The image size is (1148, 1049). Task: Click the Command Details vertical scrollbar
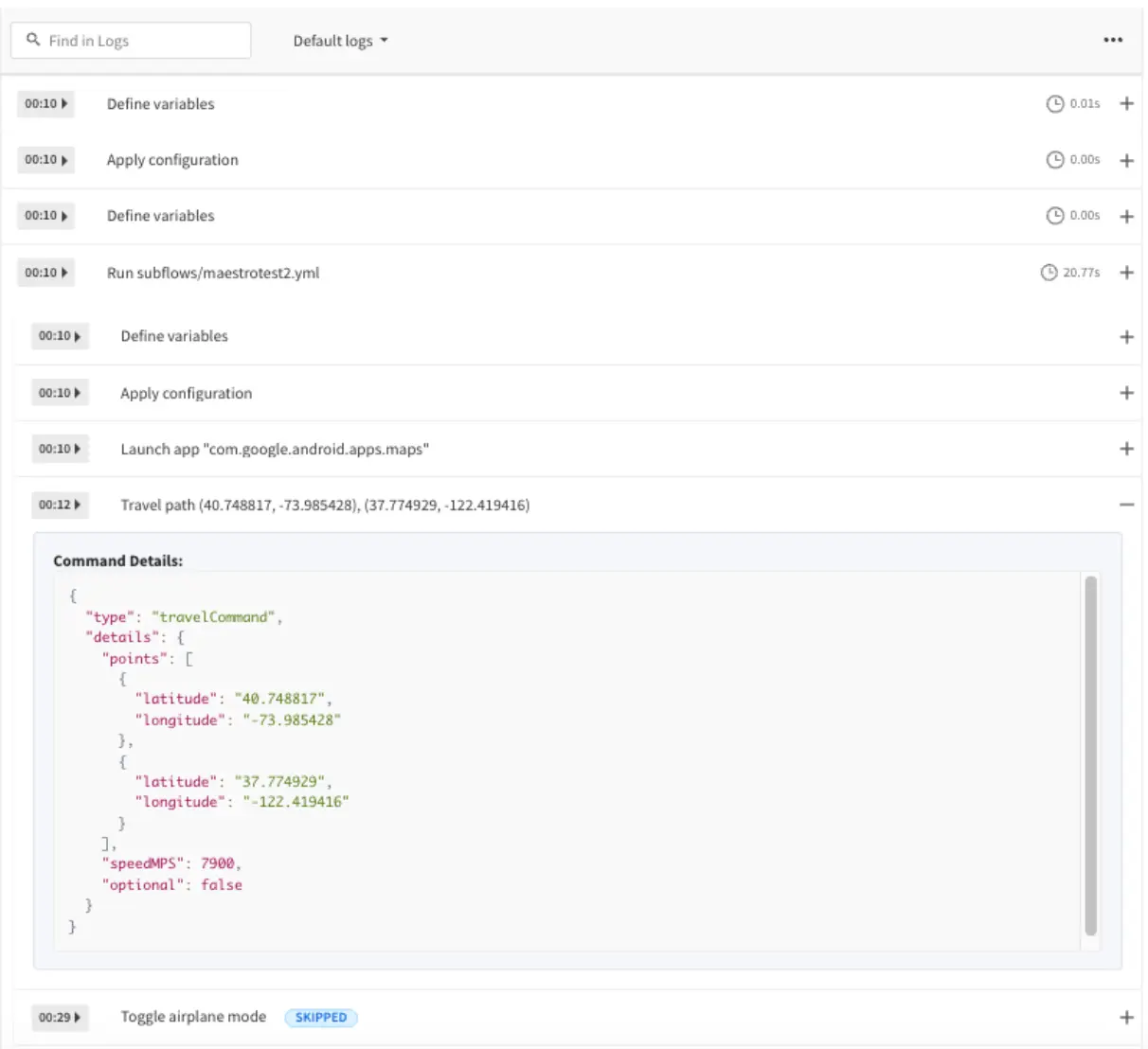1090,756
